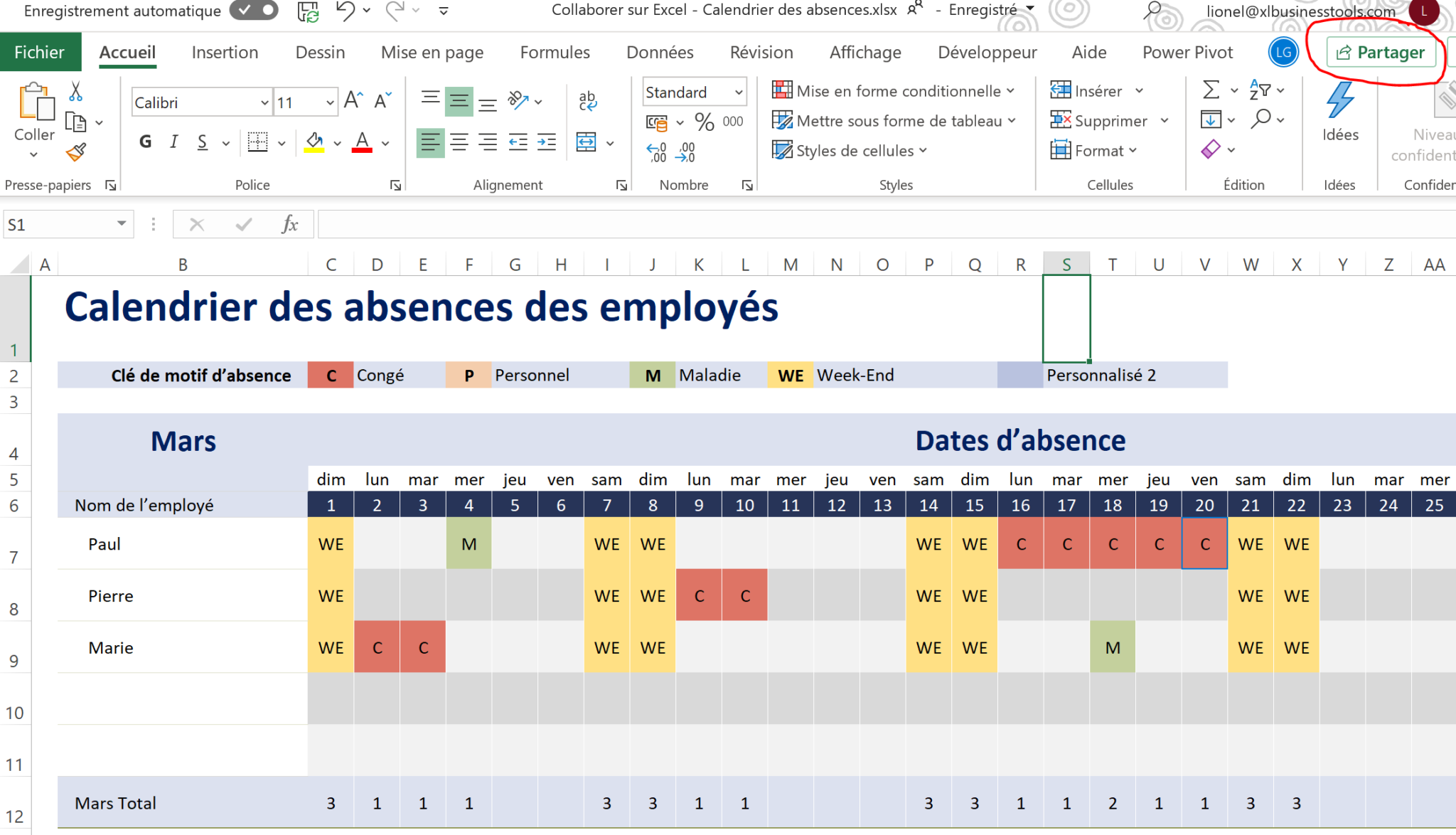Viewport: 1456px width, 835px height.
Task: Apply red font color A
Action: tap(362, 142)
